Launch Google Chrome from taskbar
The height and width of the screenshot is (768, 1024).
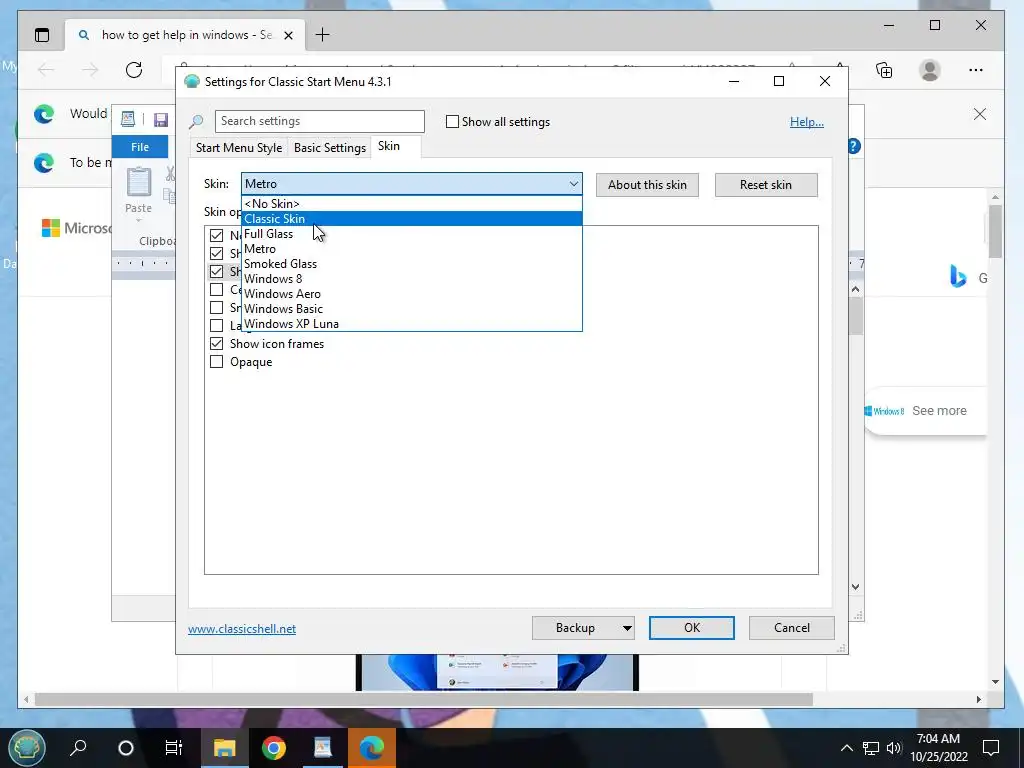point(274,748)
